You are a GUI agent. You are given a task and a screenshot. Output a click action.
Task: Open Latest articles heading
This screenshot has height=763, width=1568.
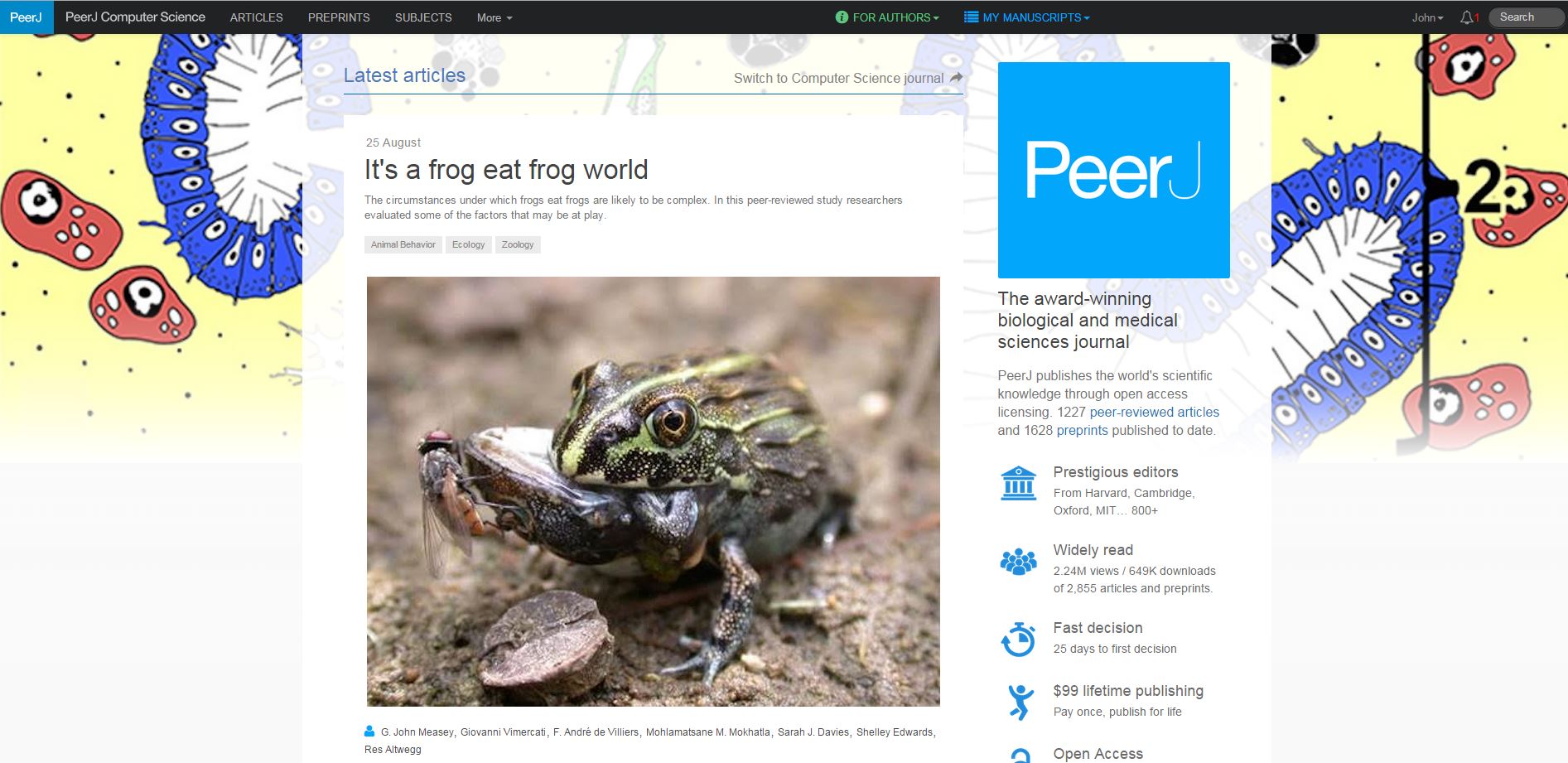click(404, 75)
